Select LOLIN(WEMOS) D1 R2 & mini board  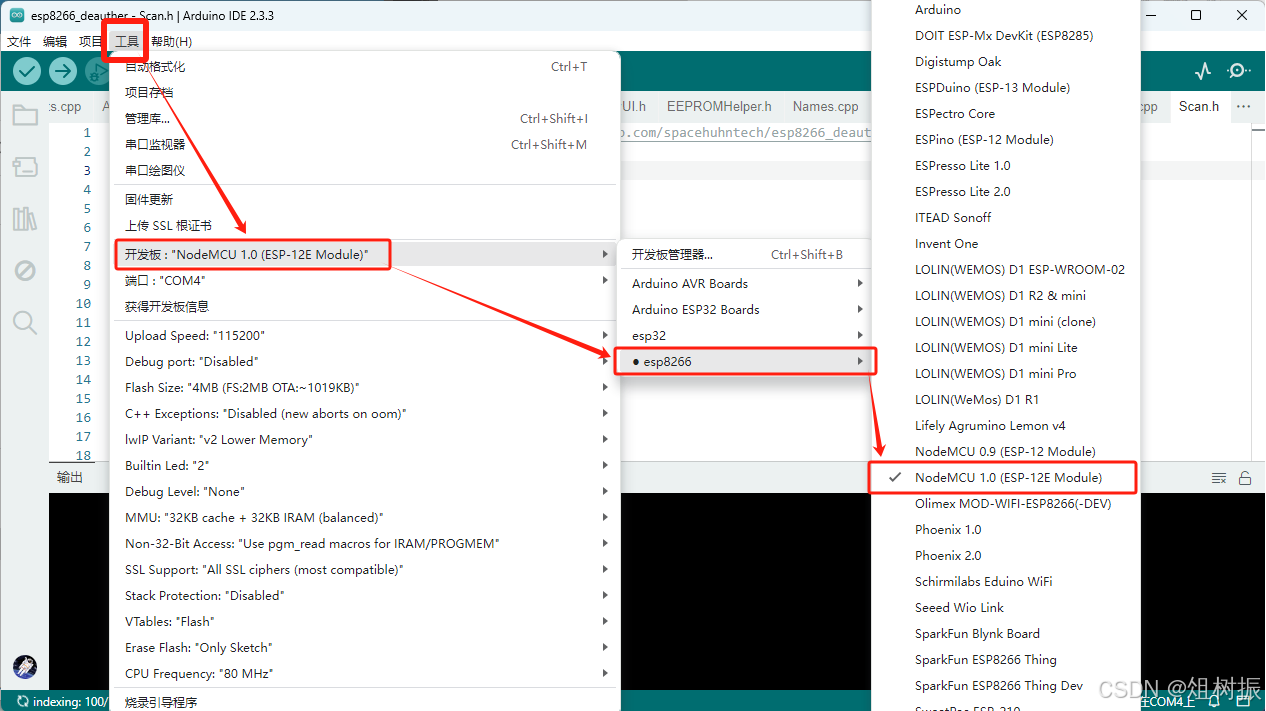[x=1005, y=295]
